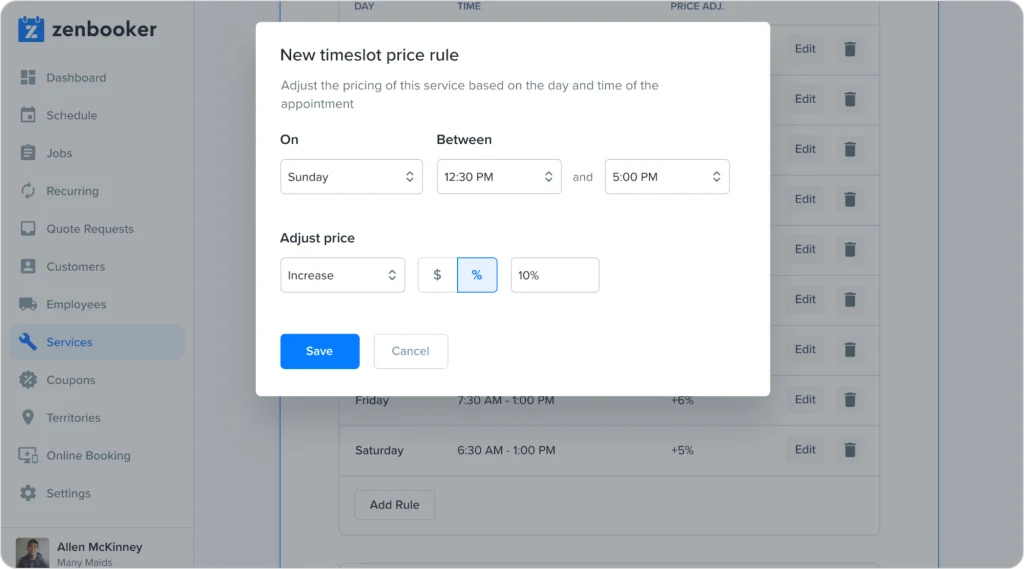1024x569 pixels.
Task: Click the 10% amount input field
Action: coord(554,275)
